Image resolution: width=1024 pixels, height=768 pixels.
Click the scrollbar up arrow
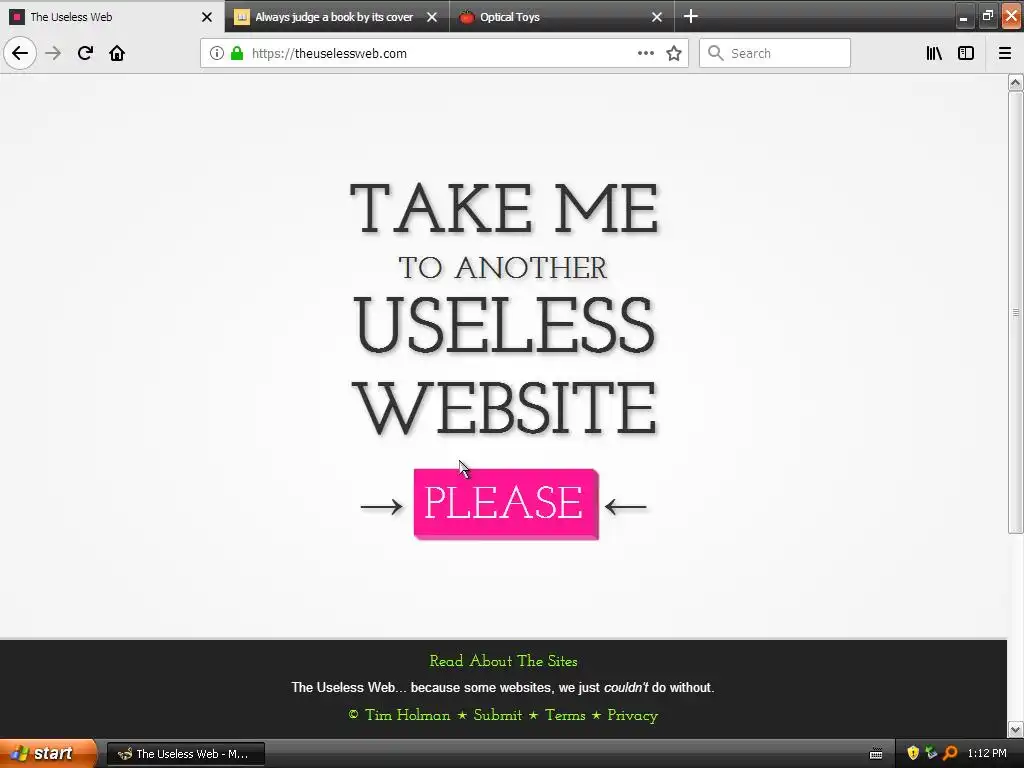tap(1015, 82)
